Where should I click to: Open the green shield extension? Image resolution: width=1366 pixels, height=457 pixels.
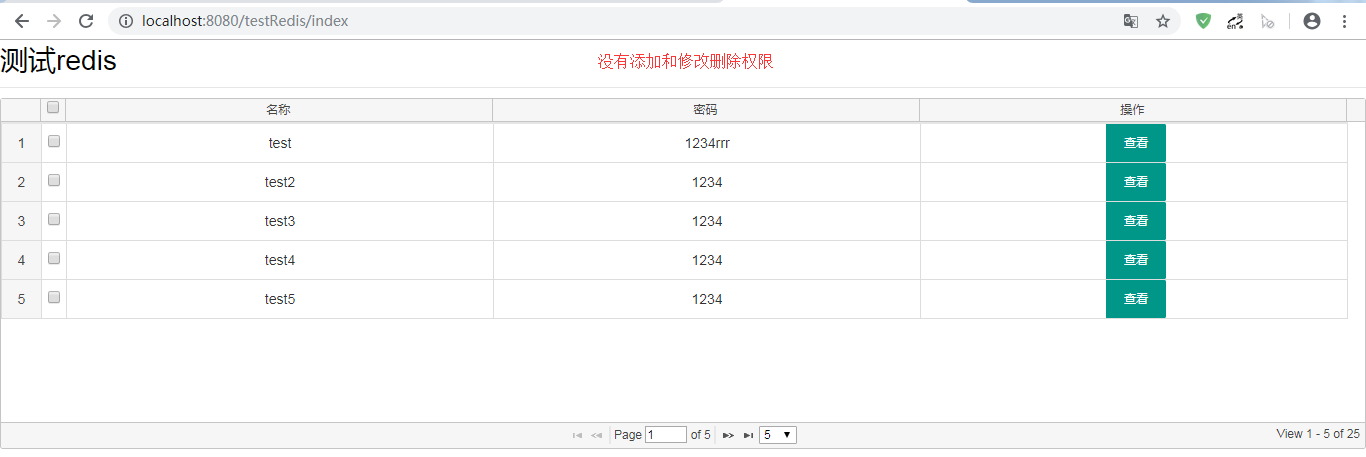pos(1204,21)
